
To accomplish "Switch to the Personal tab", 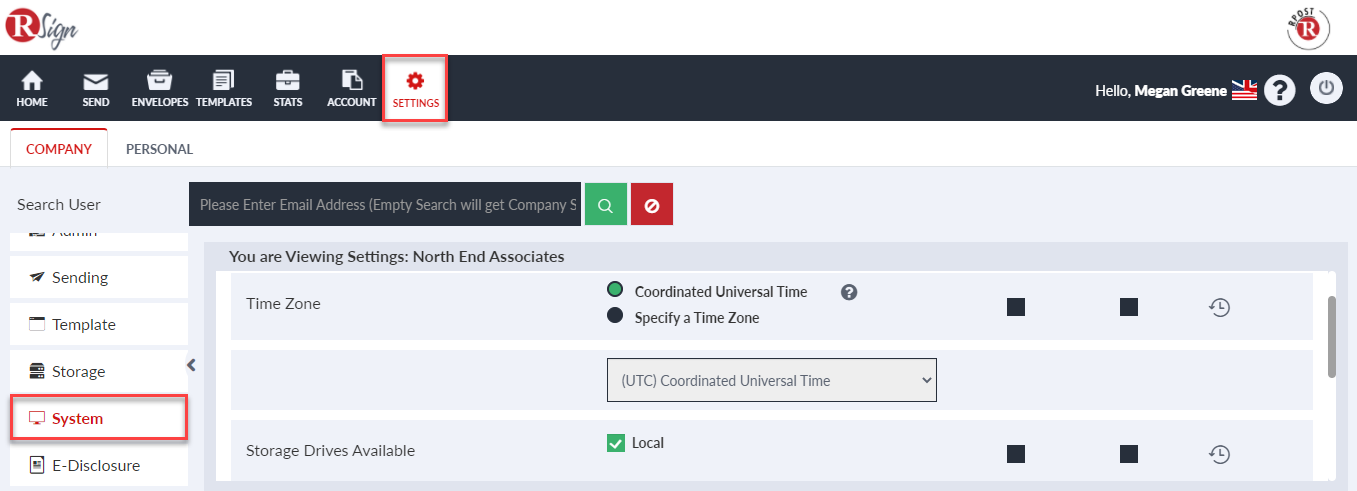I will (159, 149).
